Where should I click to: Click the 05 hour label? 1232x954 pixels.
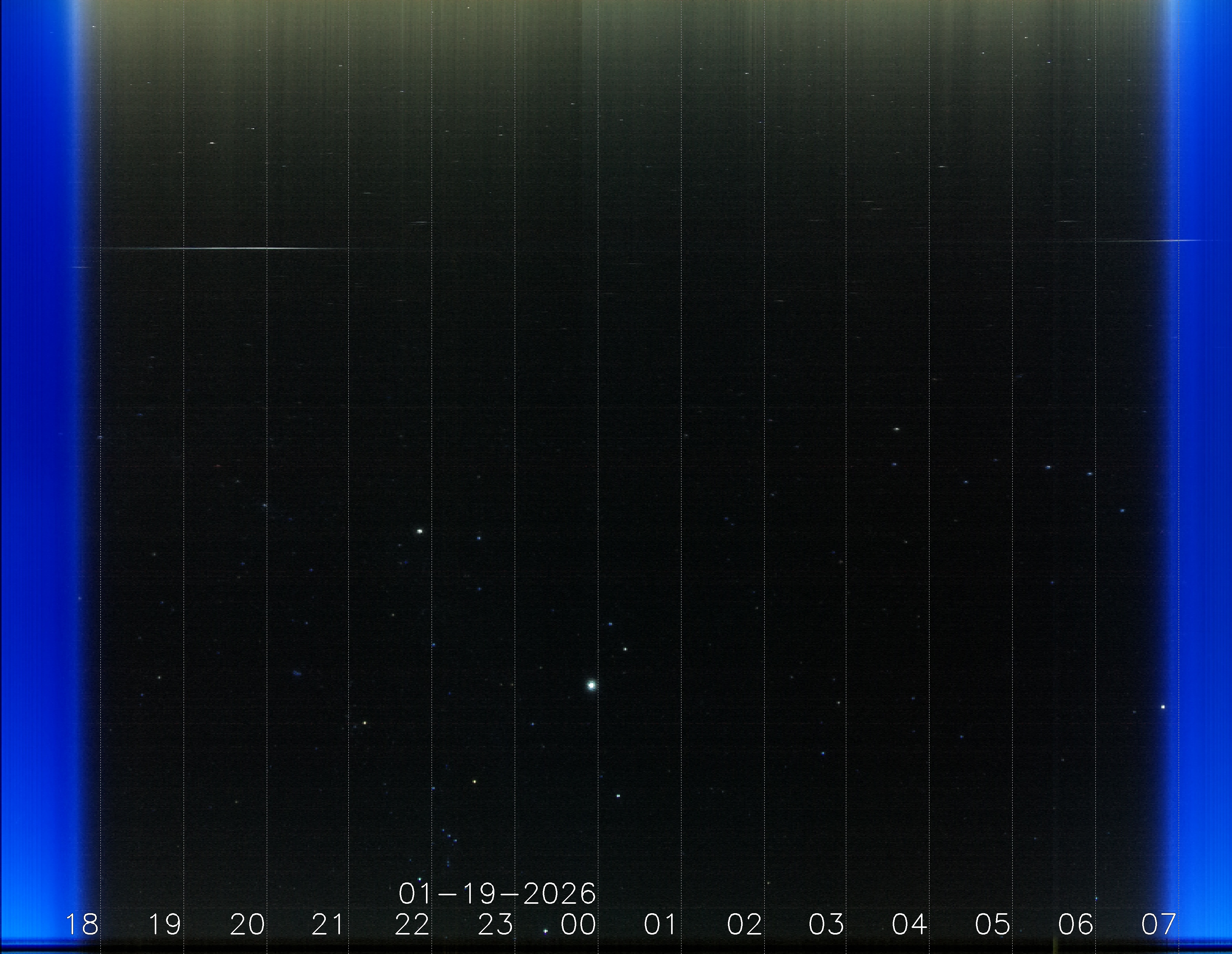993,925
